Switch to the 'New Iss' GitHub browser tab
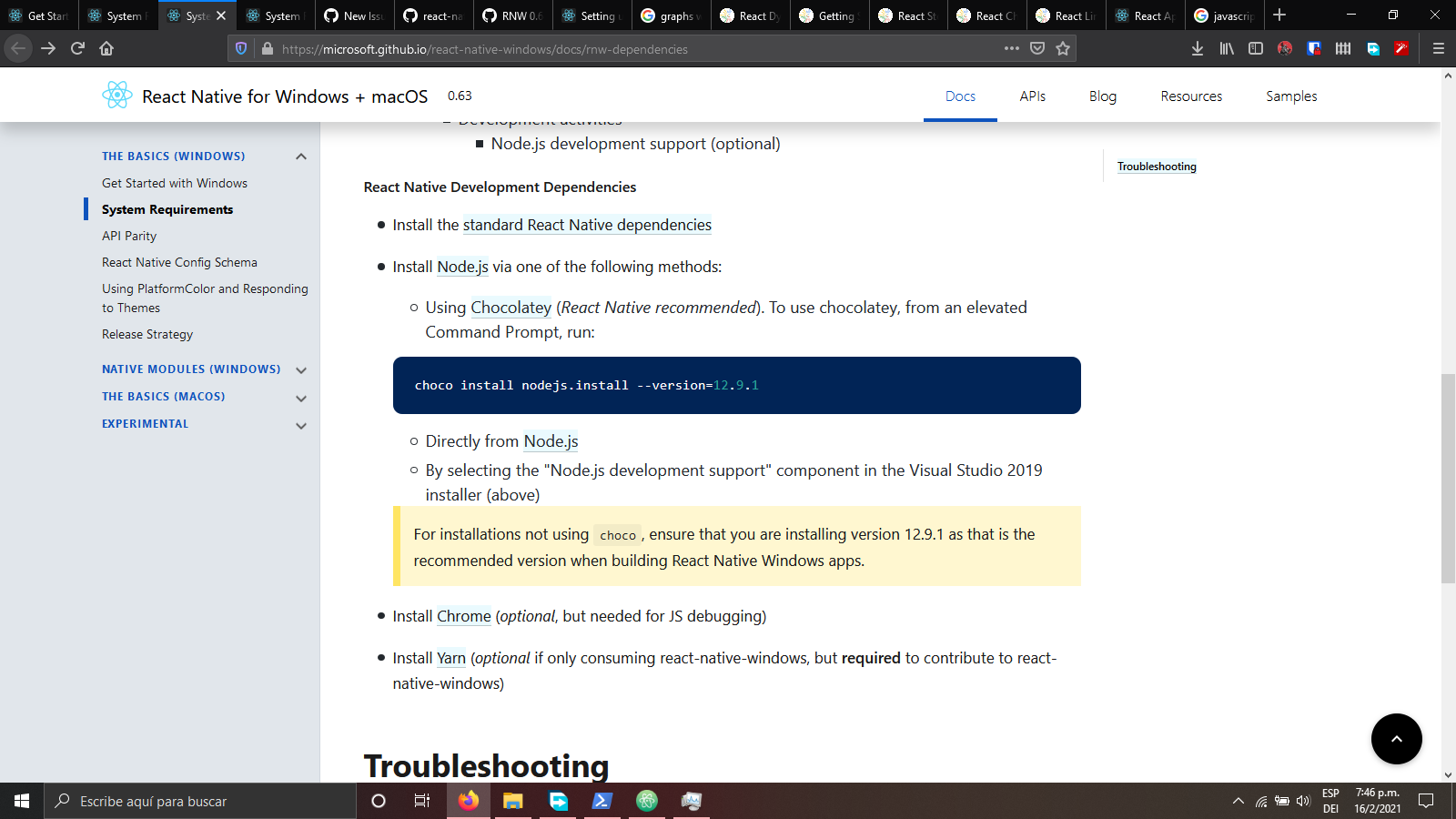The width and height of the screenshot is (1456, 819). tap(355, 15)
